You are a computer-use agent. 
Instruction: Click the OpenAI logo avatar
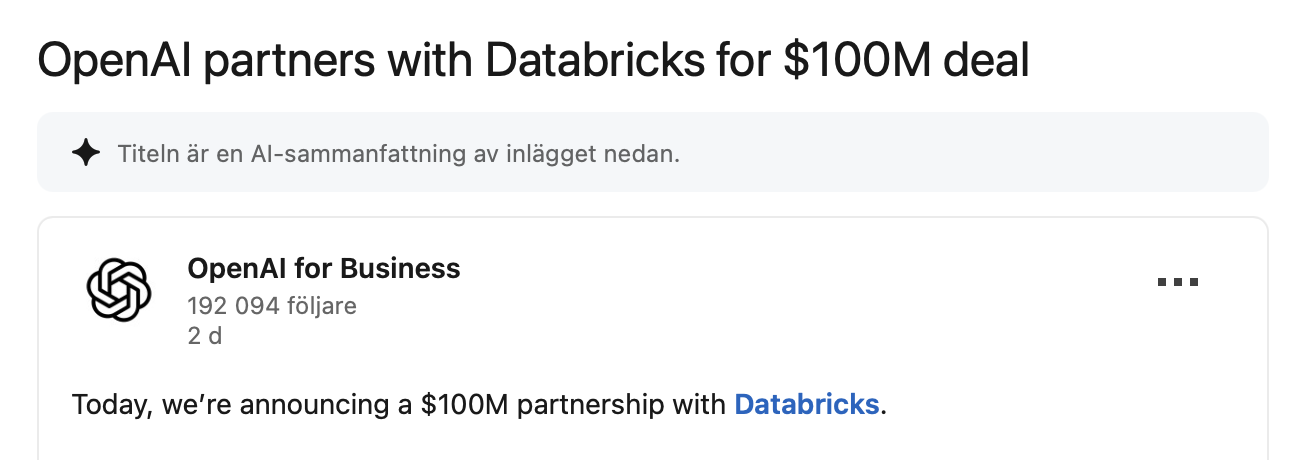tap(118, 290)
